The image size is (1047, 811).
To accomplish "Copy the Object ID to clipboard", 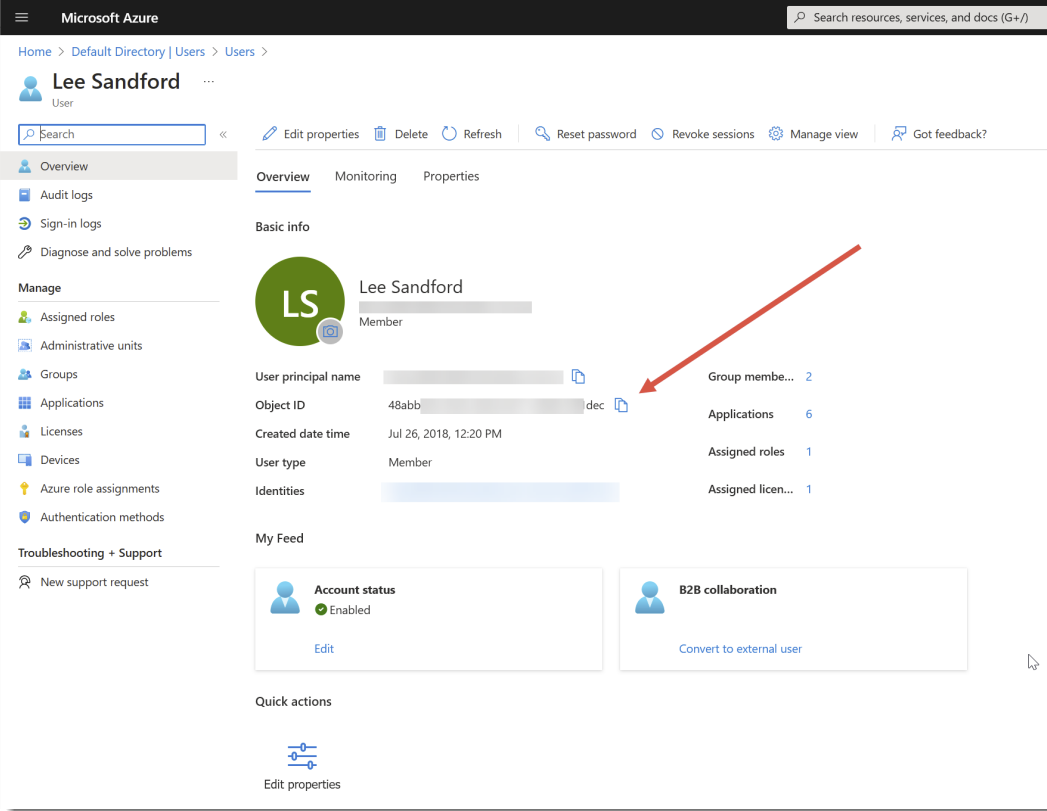I will click(x=621, y=405).
